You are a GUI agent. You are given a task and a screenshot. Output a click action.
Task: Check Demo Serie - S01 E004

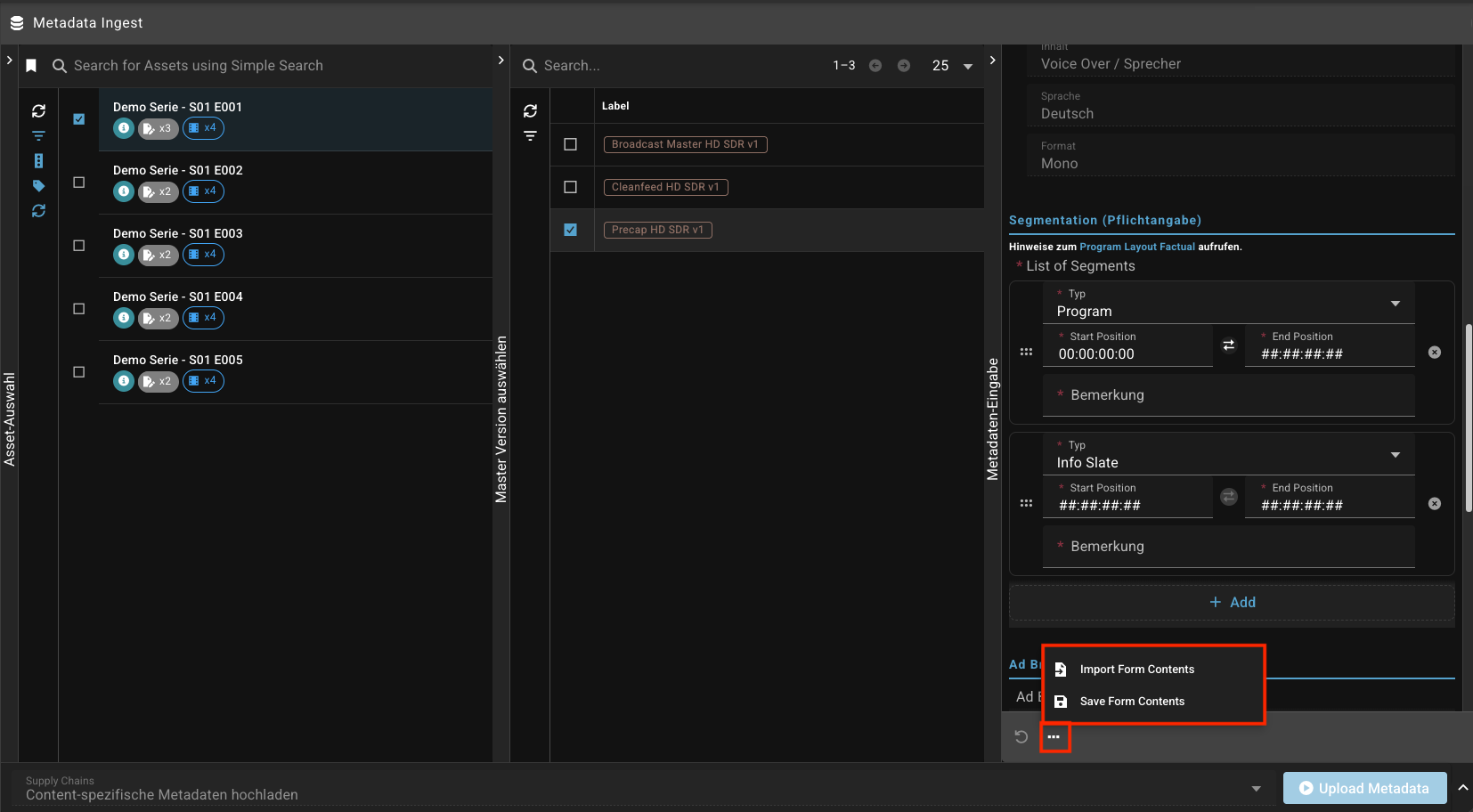pos(79,309)
